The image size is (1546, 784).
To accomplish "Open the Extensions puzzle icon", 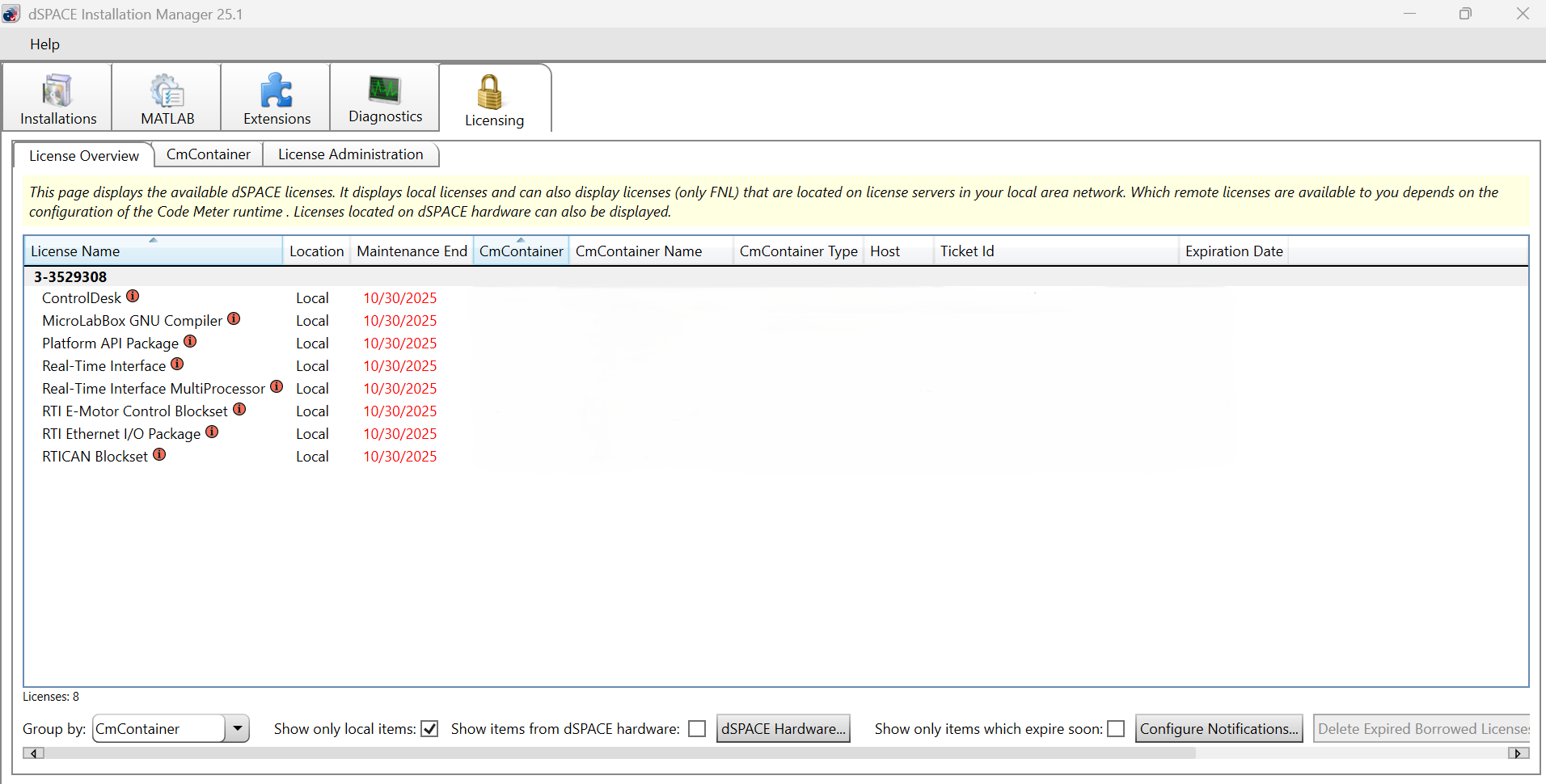I will (x=277, y=91).
